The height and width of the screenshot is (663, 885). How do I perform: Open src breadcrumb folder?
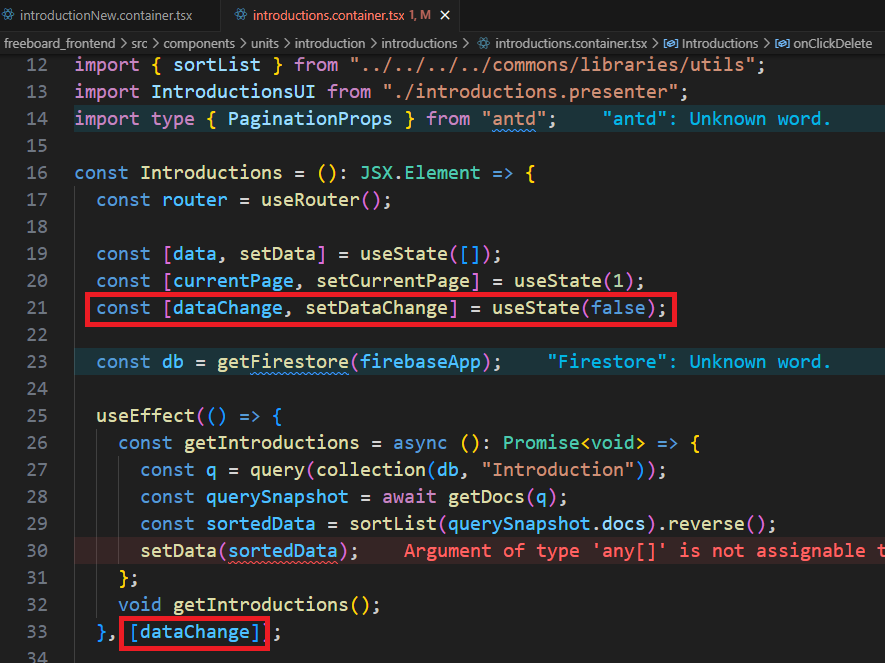139,43
